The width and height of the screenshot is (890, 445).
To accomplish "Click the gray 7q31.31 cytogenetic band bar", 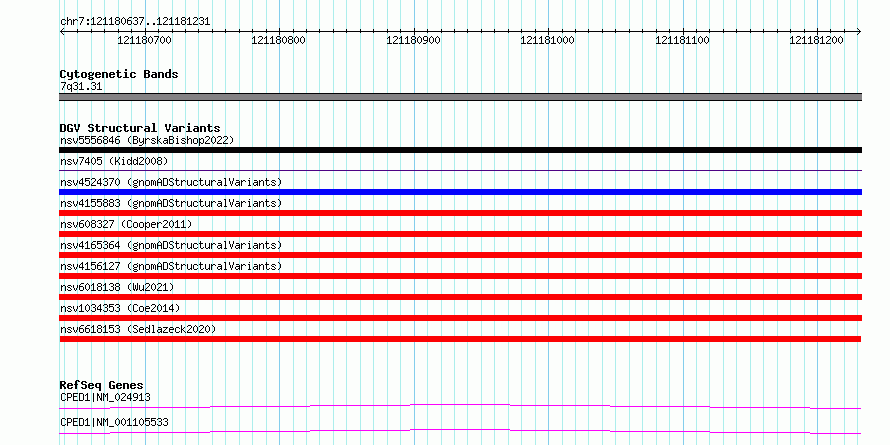I will 460,97.
